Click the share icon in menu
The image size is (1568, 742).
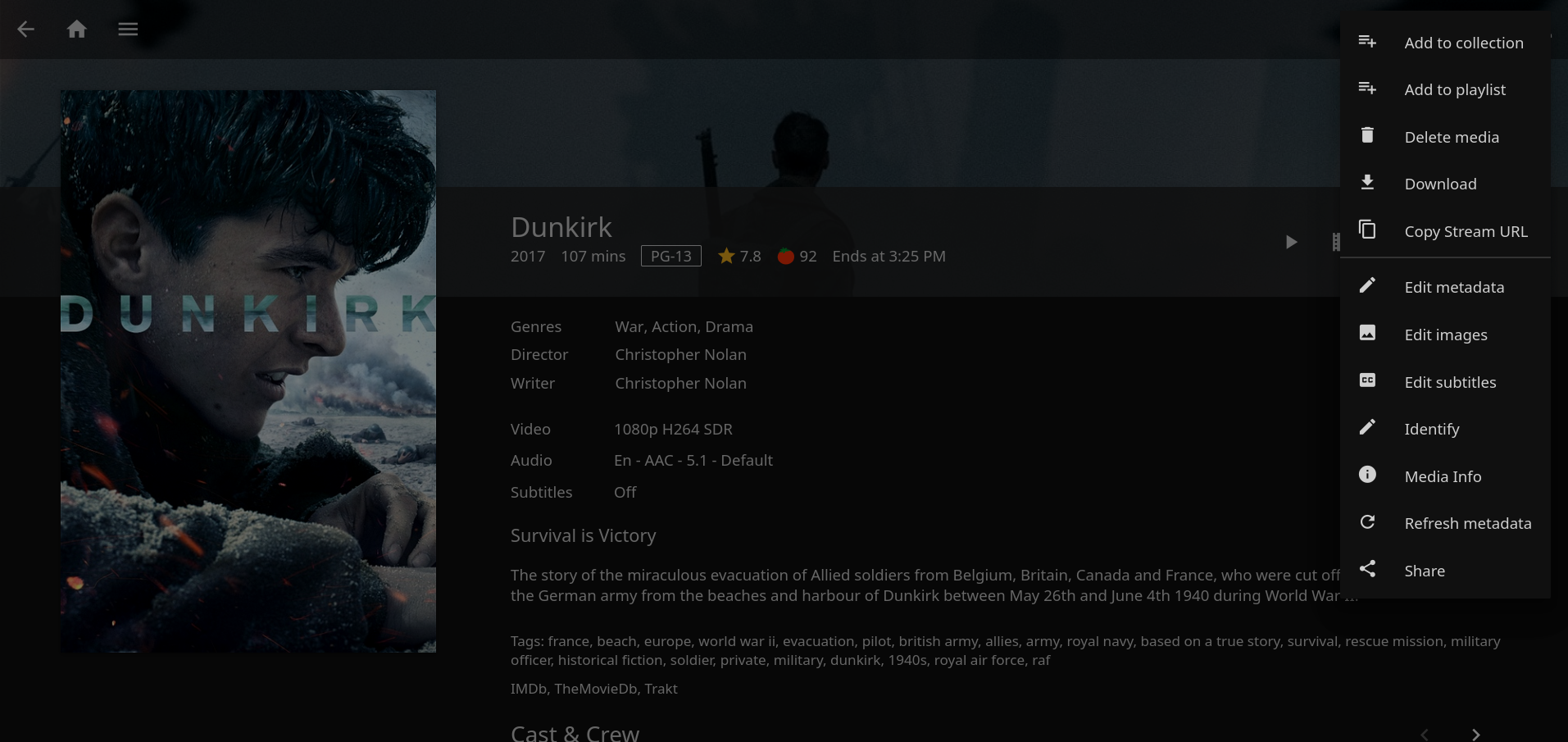point(1367,569)
